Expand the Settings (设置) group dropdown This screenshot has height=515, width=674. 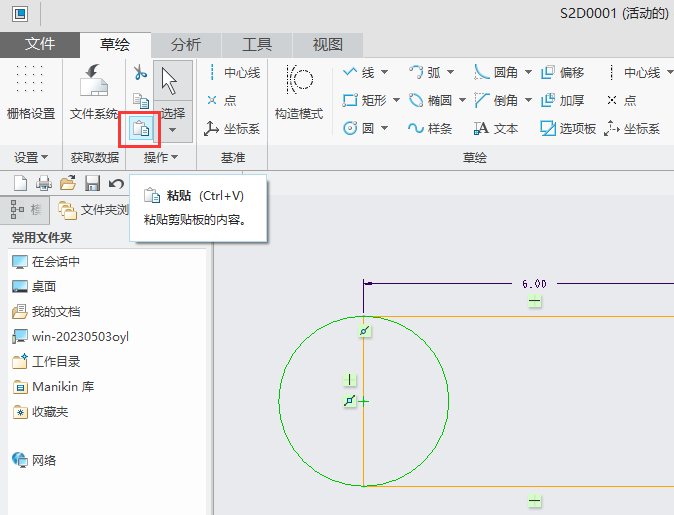[31, 158]
